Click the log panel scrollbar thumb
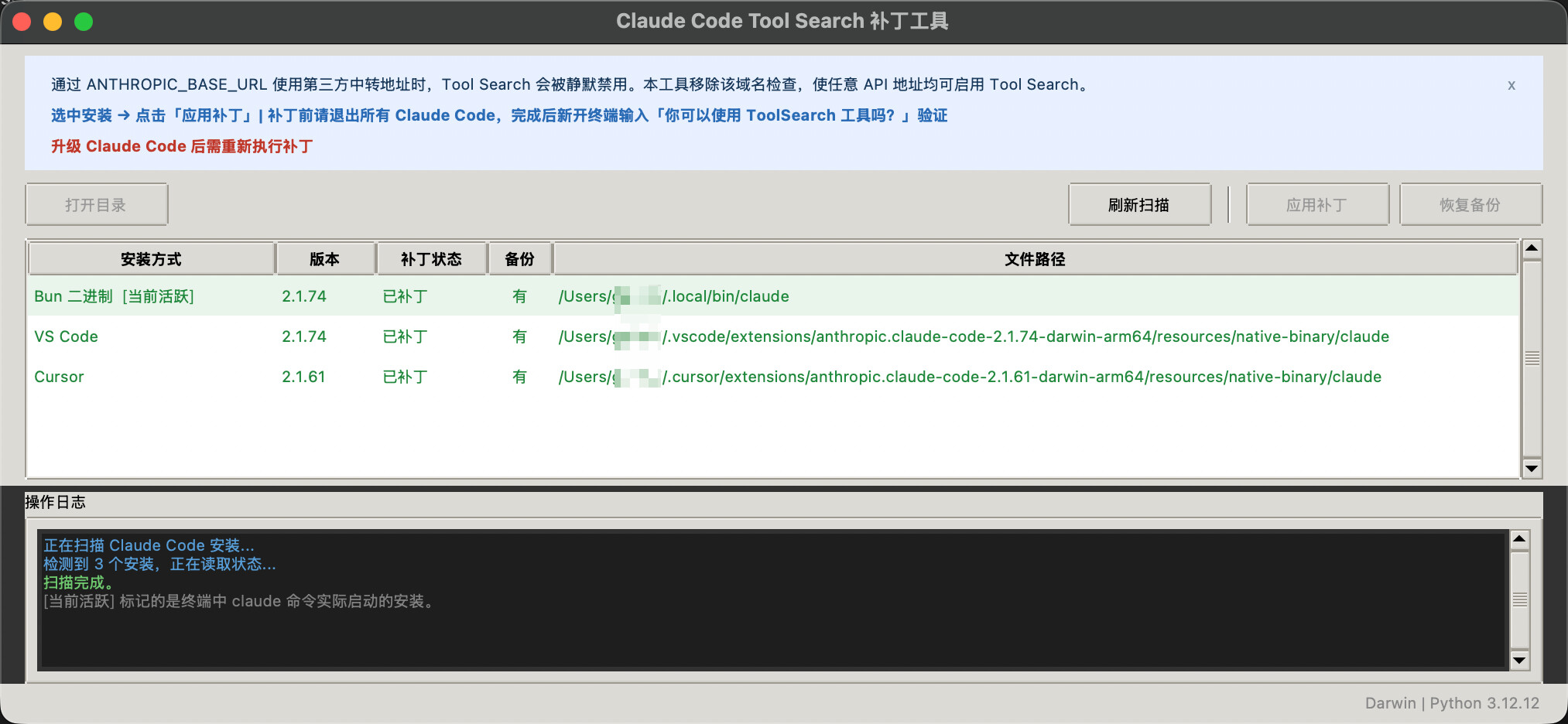The height and width of the screenshot is (724, 1568). (1519, 599)
